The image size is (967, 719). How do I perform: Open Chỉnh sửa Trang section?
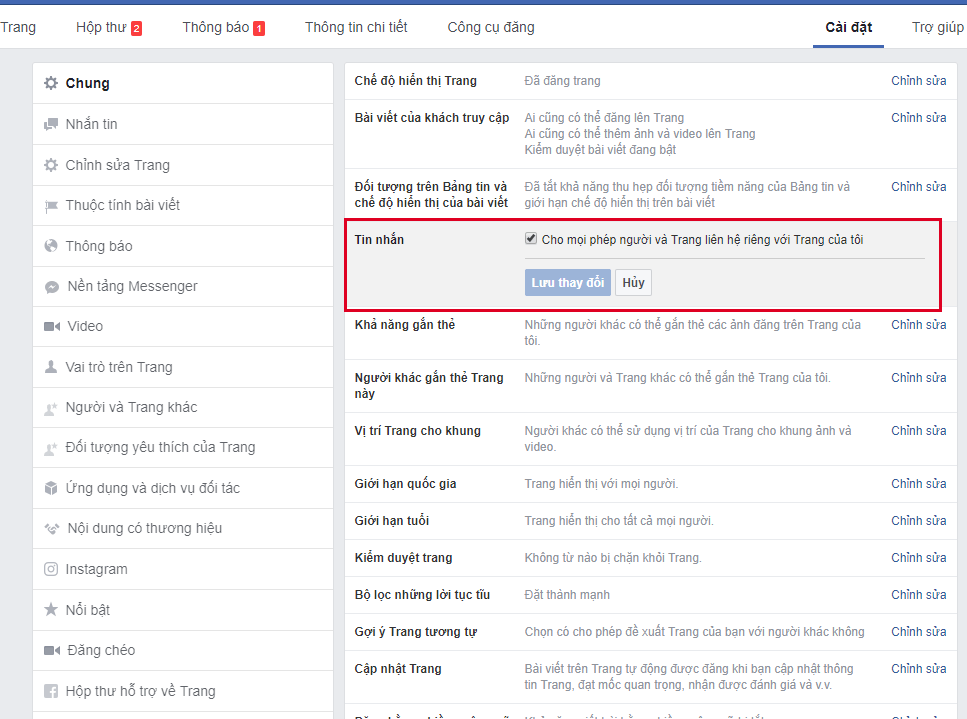click(x=183, y=165)
